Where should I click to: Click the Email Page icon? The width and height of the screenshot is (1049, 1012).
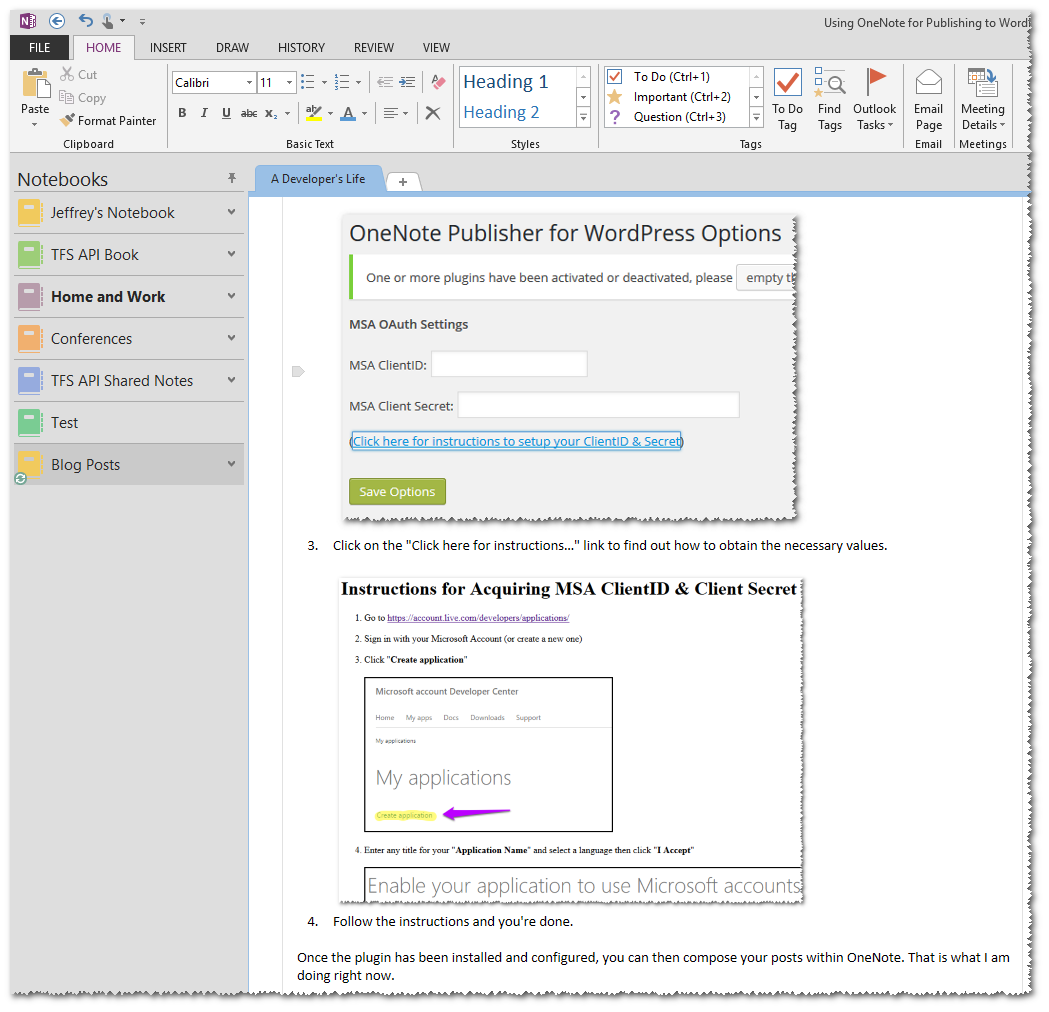coord(928,99)
